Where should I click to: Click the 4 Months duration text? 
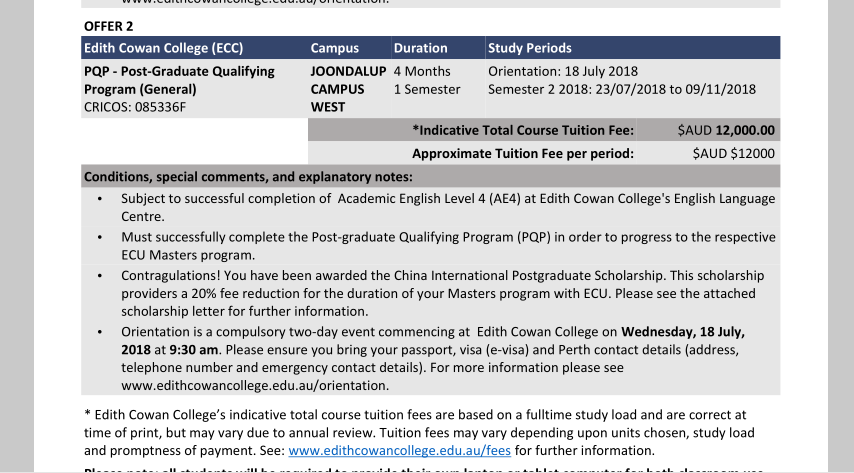422,71
